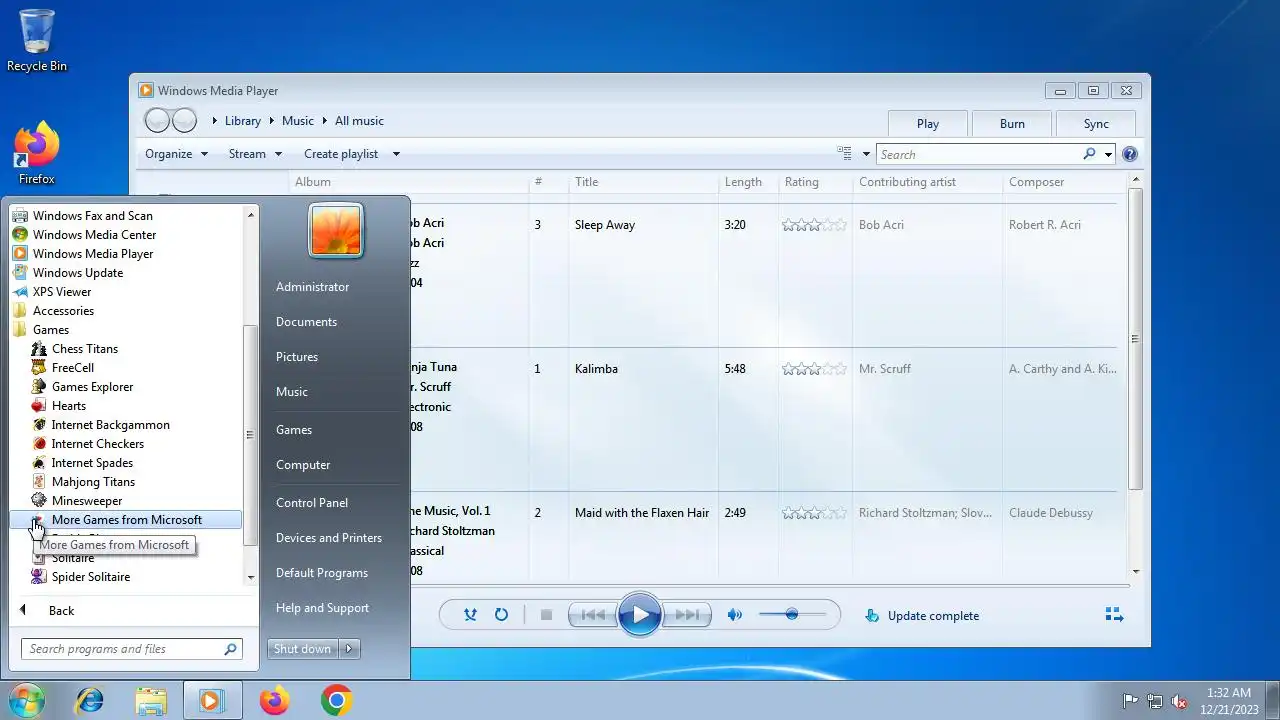Screen dimensions: 1280x720
Task: Rate Sleep Away with stars
Action: coord(814,225)
